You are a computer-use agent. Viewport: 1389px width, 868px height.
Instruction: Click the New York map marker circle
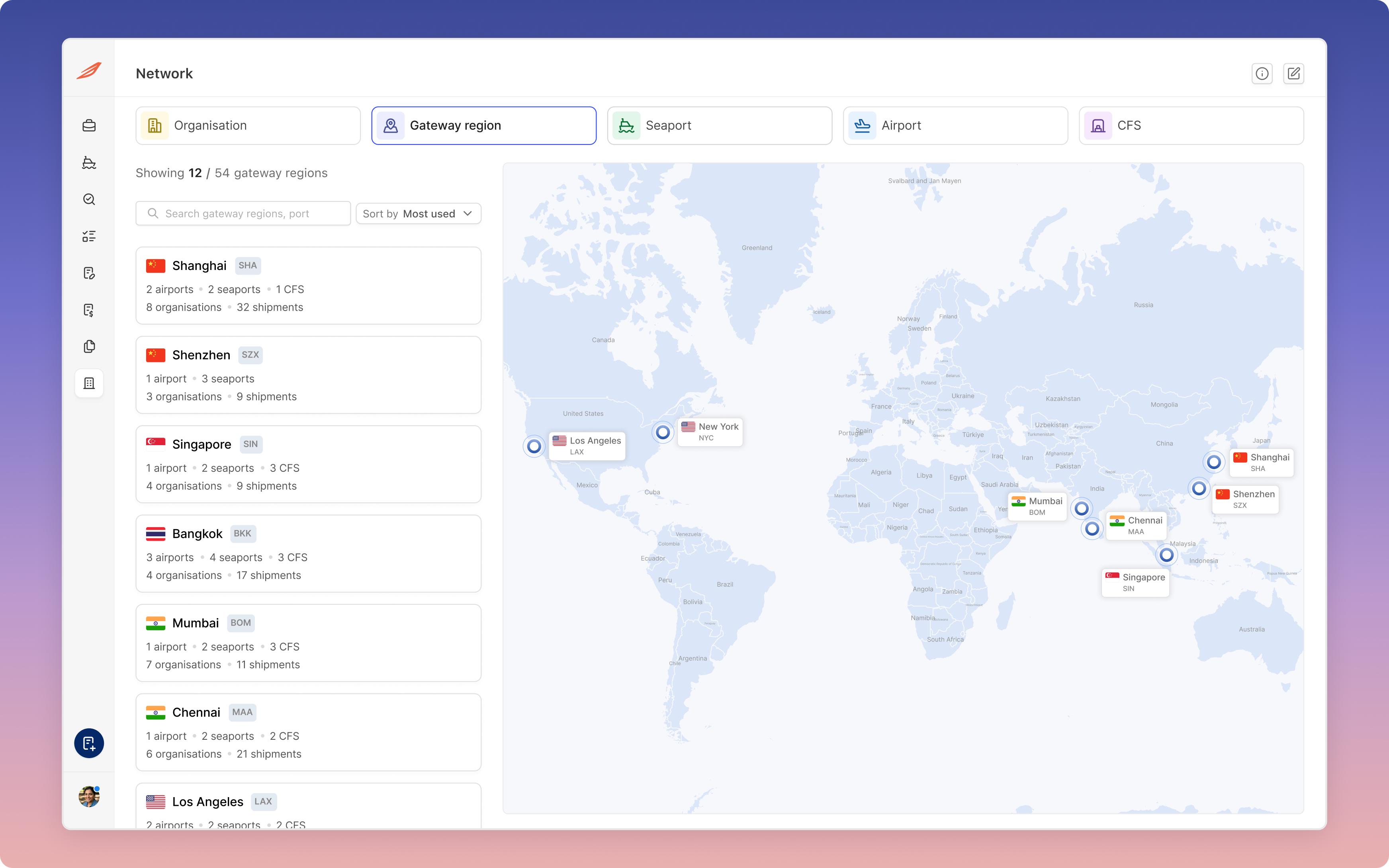pos(662,432)
